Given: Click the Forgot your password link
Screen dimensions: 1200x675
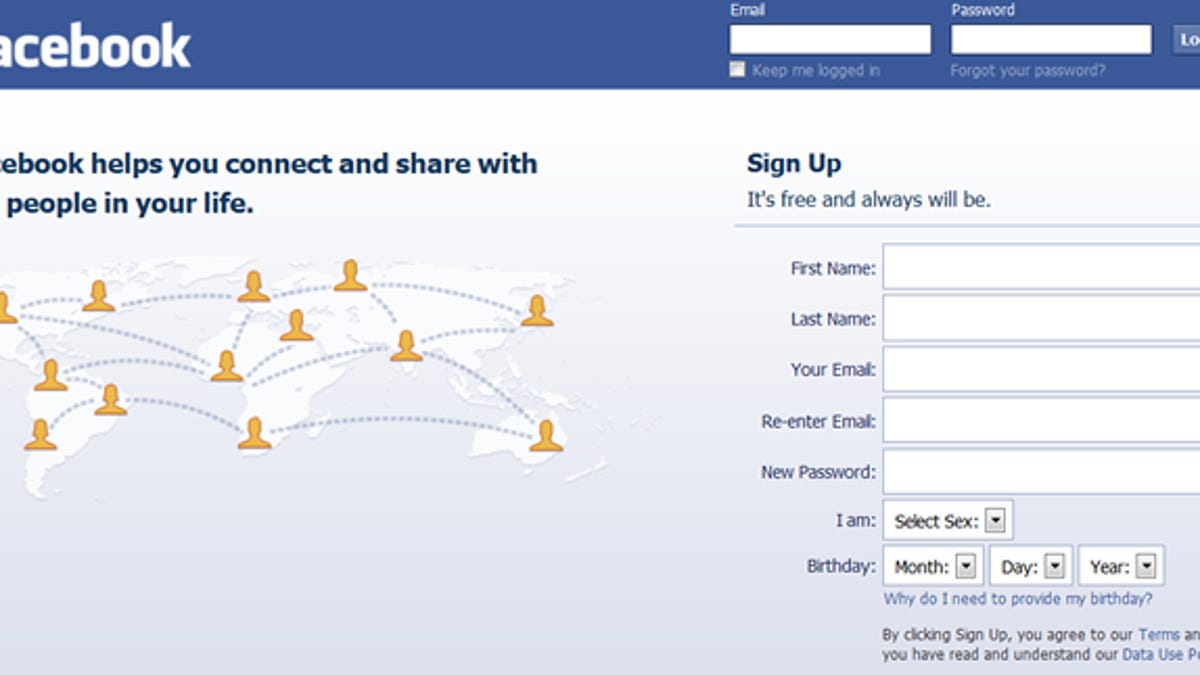Looking at the screenshot, I should [1028, 71].
